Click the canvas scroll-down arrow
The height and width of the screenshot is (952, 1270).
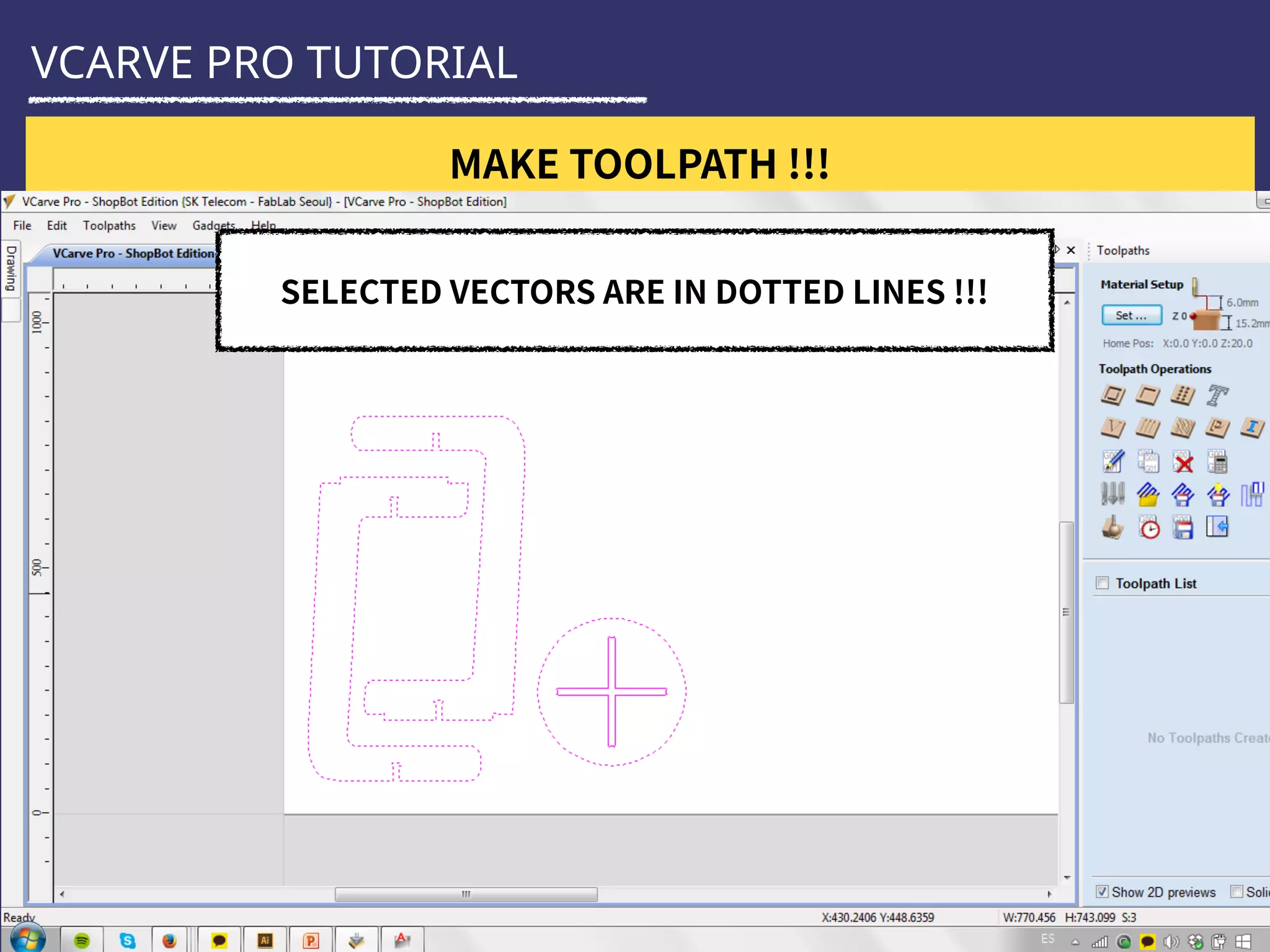(1067, 878)
